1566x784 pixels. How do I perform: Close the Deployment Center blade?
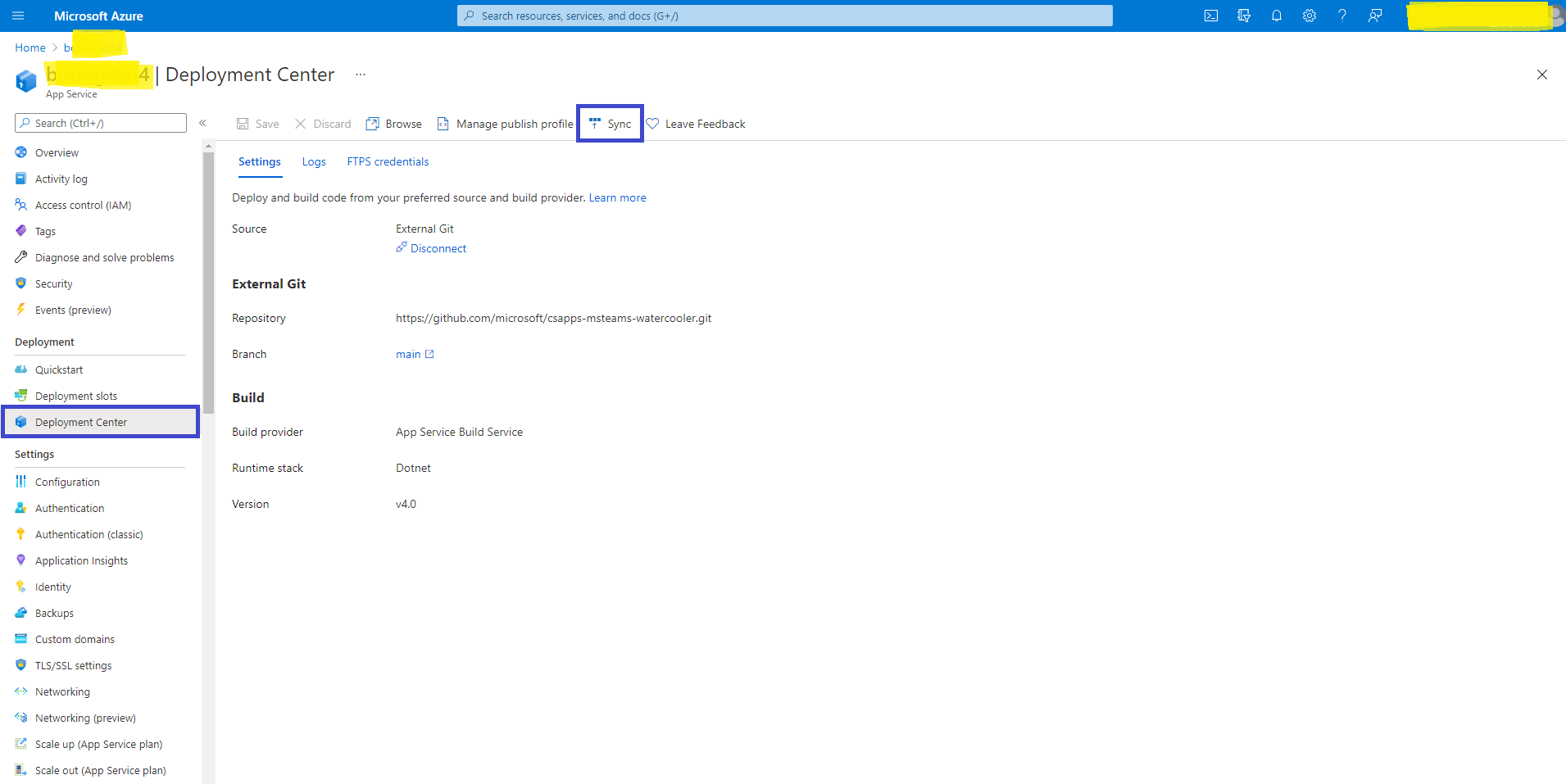point(1542,75)
